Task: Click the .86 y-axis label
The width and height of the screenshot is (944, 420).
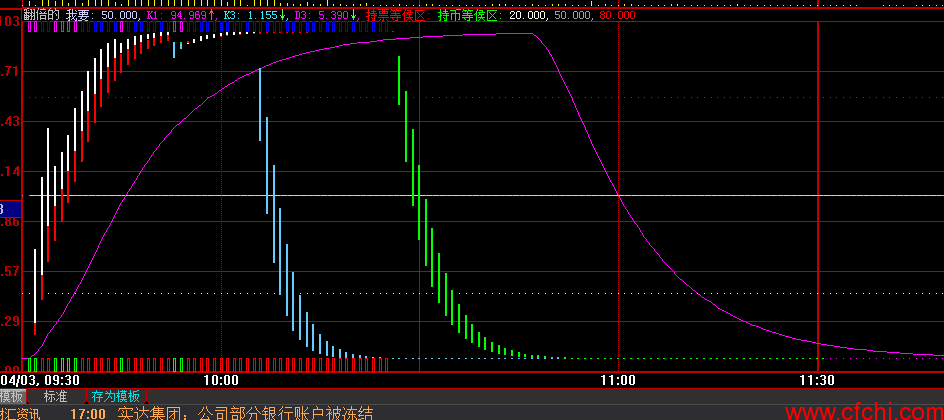Action: [x=10, y=221]
